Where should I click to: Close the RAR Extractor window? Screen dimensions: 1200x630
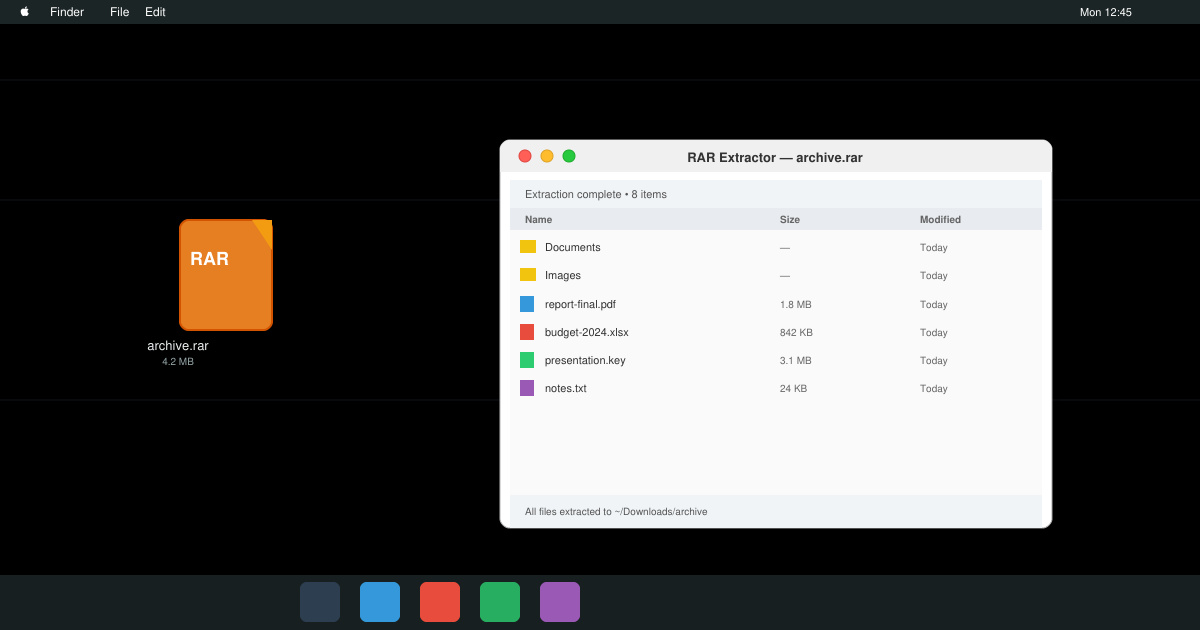525,156
